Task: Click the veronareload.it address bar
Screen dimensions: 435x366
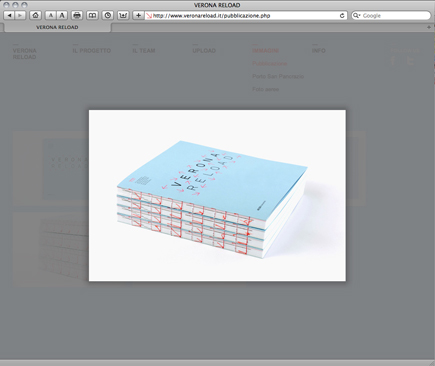Action: 245,16
